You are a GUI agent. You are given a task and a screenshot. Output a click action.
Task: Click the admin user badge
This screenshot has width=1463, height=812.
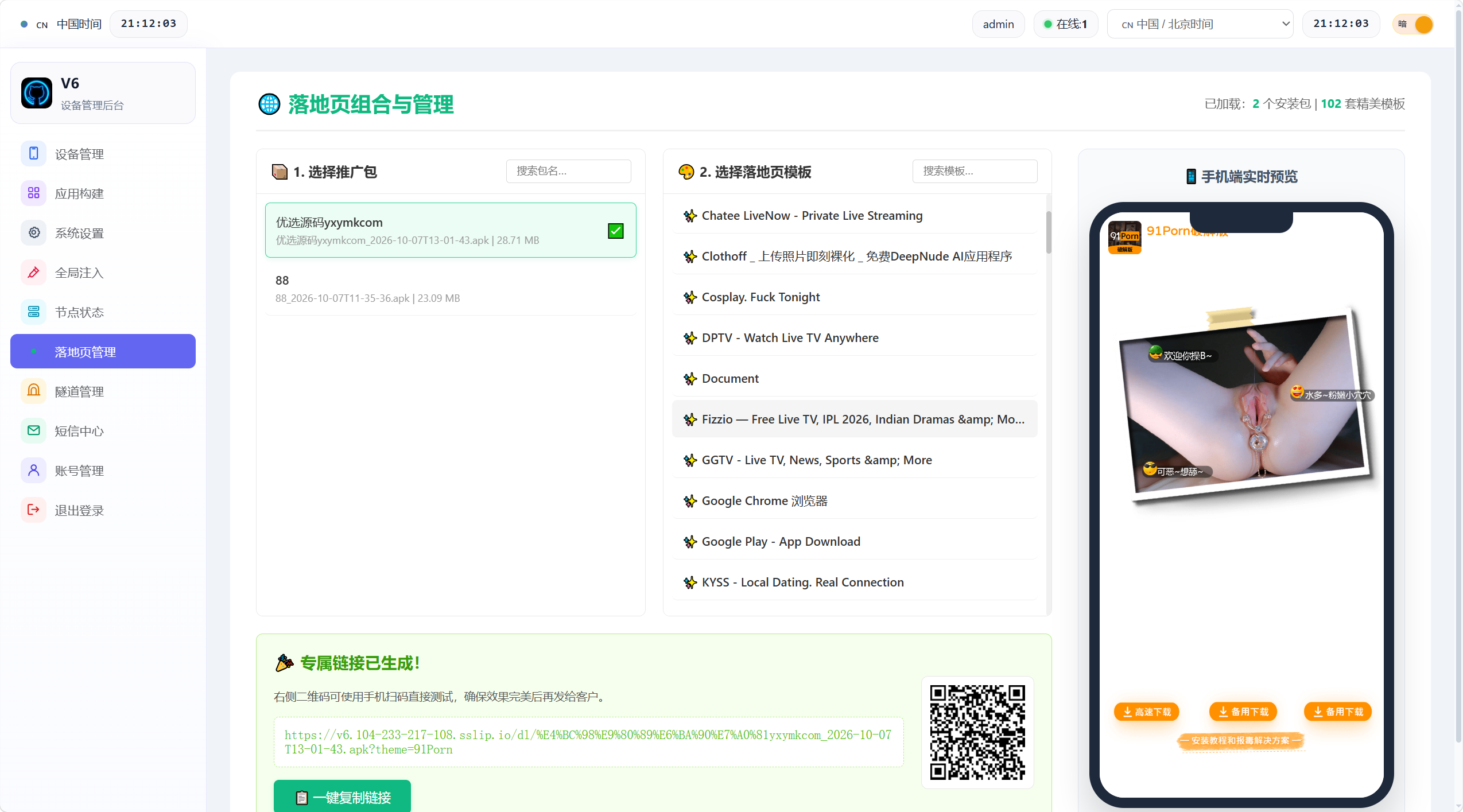tap(998, 24)
